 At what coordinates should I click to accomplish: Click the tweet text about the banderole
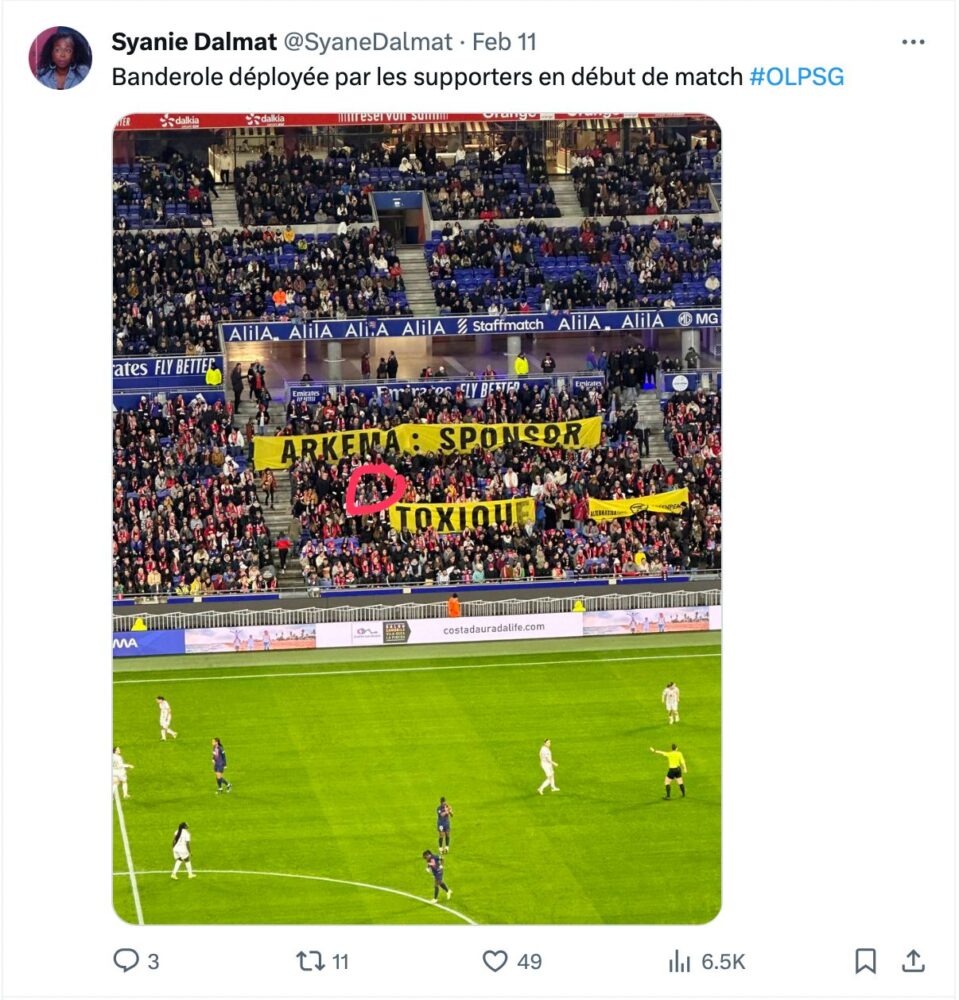point(427,77)
